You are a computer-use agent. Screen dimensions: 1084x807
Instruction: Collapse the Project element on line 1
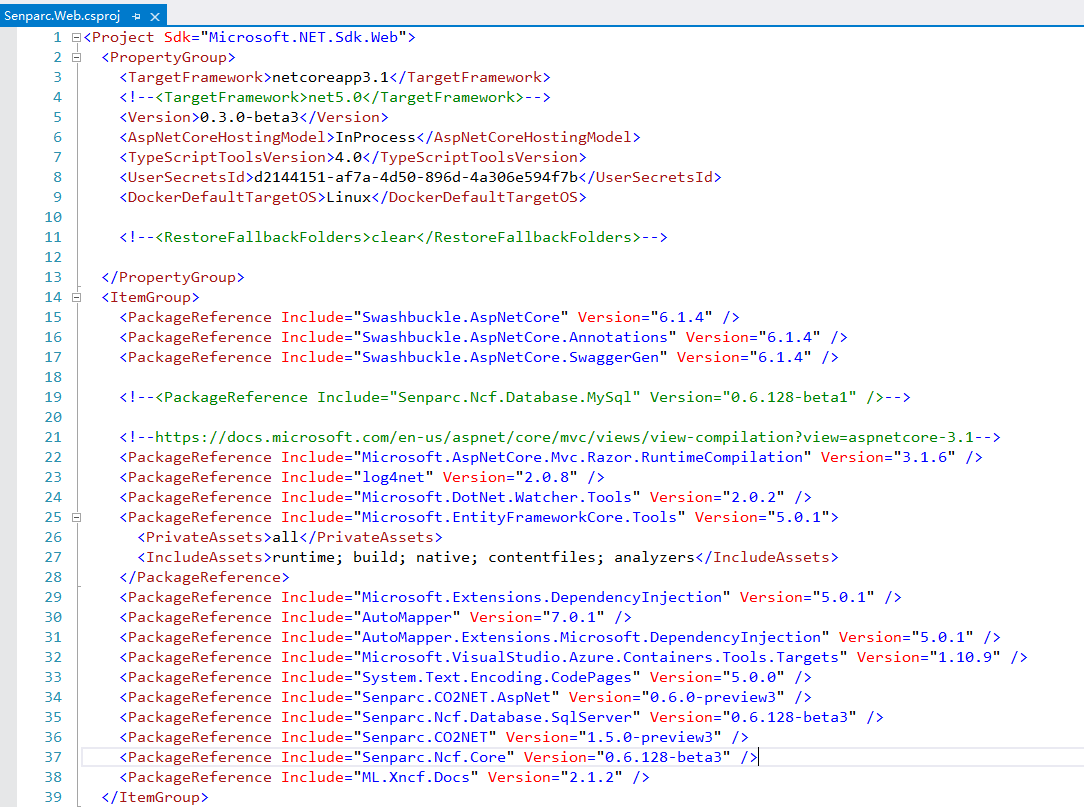tap(77, 37)
